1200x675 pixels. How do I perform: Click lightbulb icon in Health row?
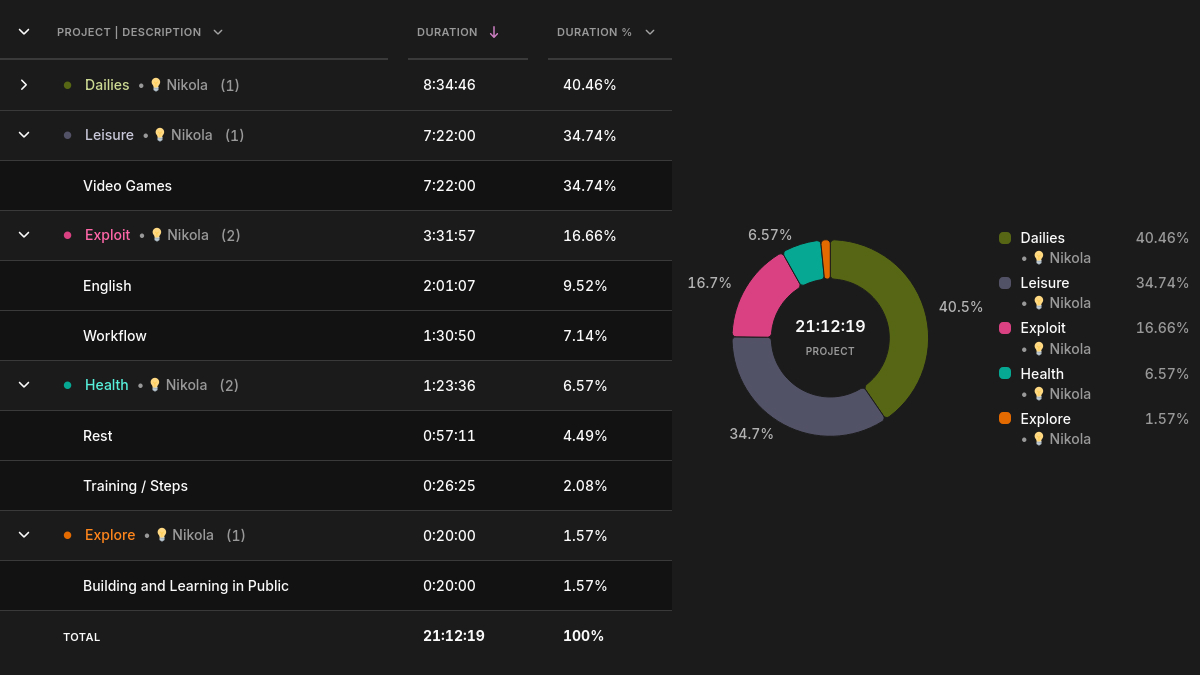click(154, 385)
